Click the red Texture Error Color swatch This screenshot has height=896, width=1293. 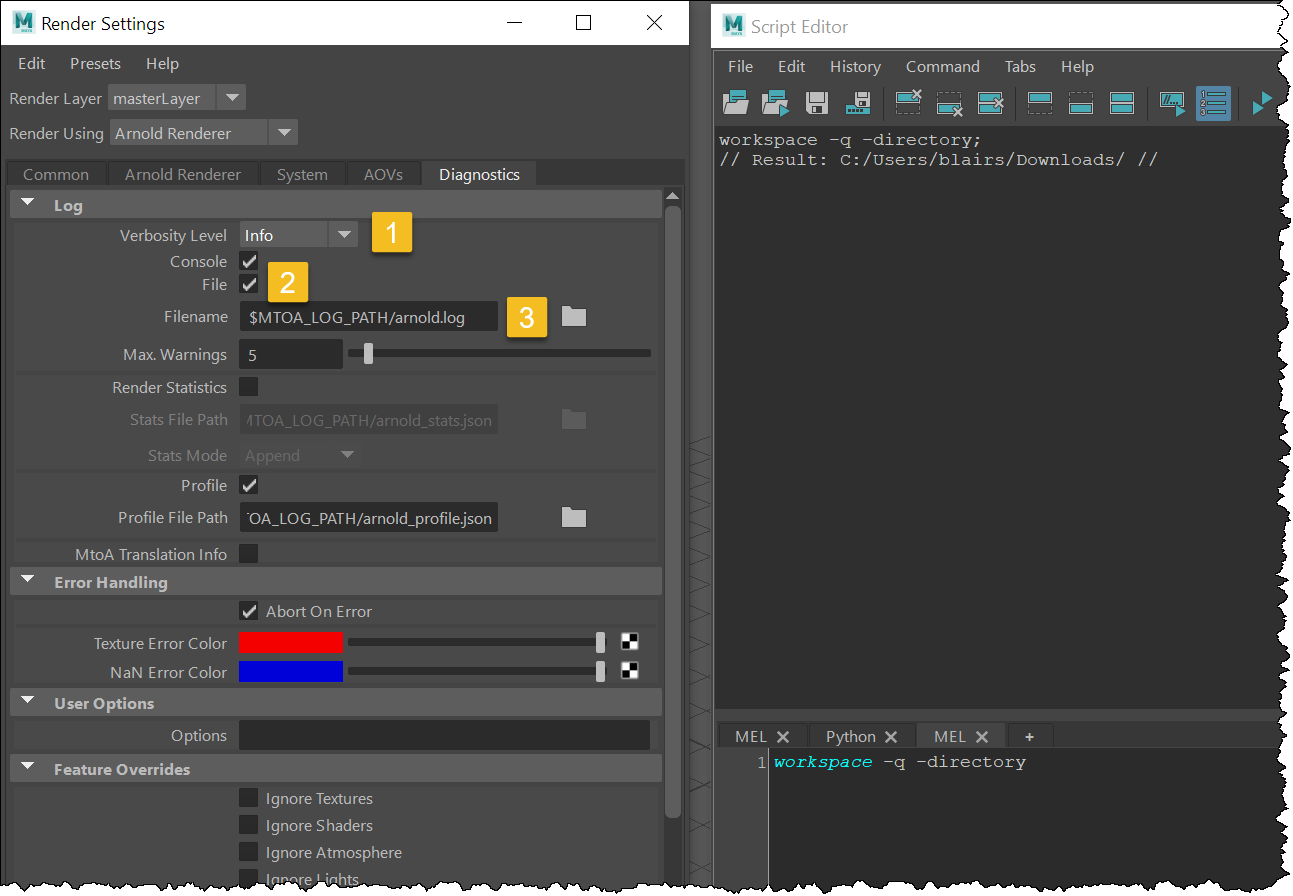290,642
